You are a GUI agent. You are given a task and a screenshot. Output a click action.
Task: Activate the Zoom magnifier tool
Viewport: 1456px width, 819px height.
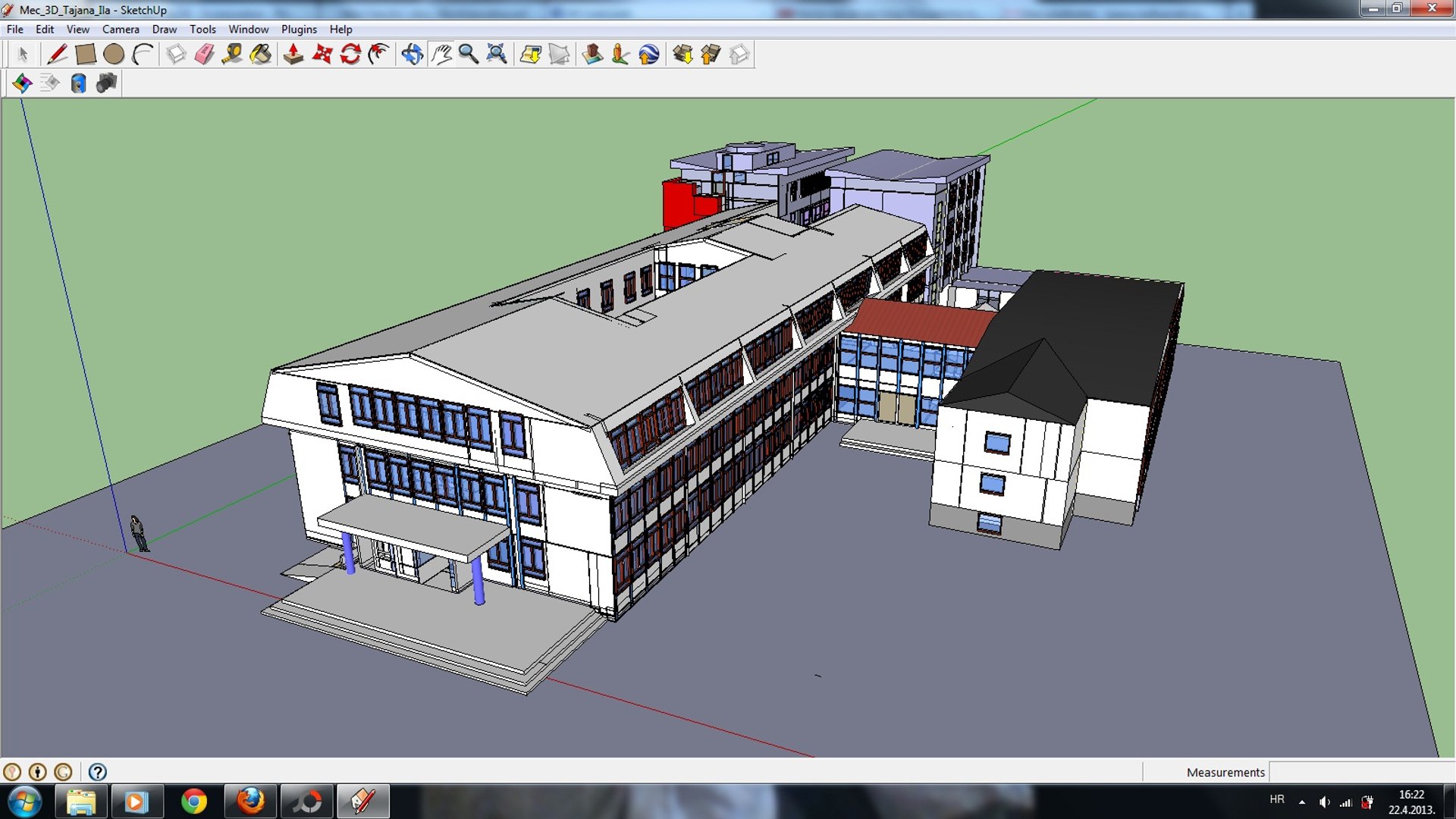click(469, 55)
